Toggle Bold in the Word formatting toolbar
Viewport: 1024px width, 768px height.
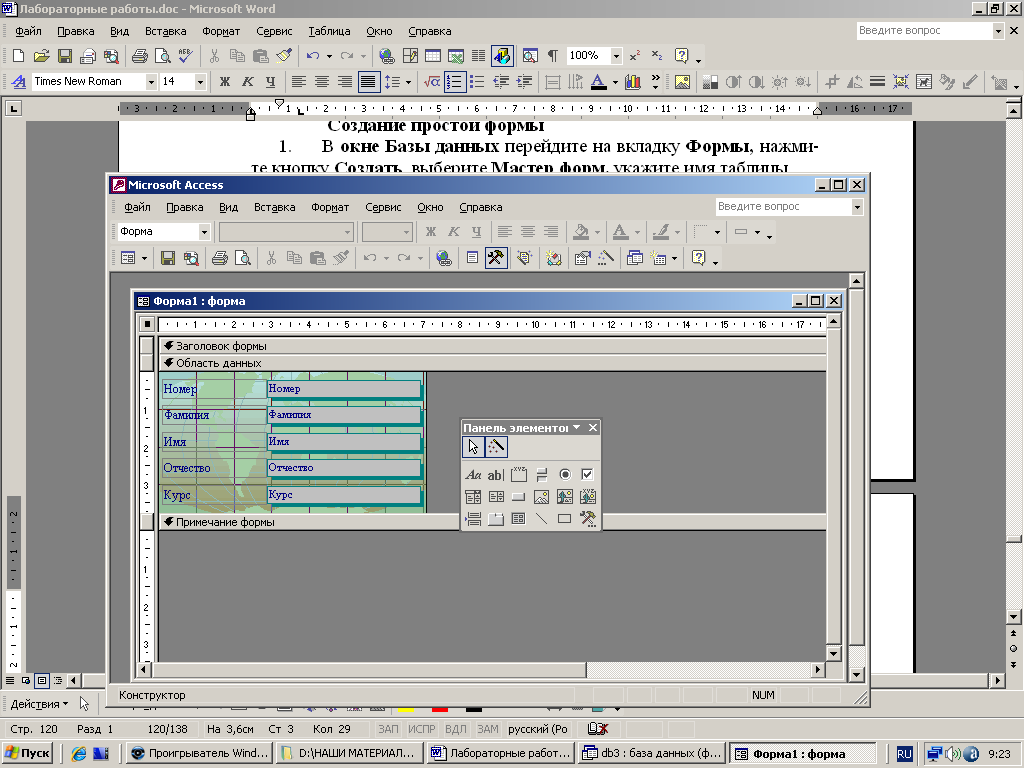(x=225, y=82)
